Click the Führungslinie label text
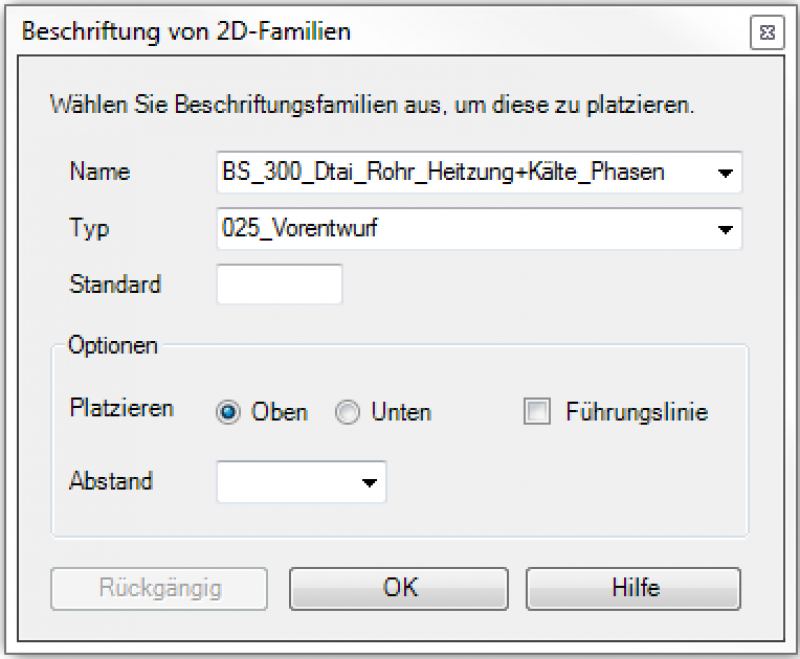The height and width of the screenshot is (659, 800). point(636,412)
